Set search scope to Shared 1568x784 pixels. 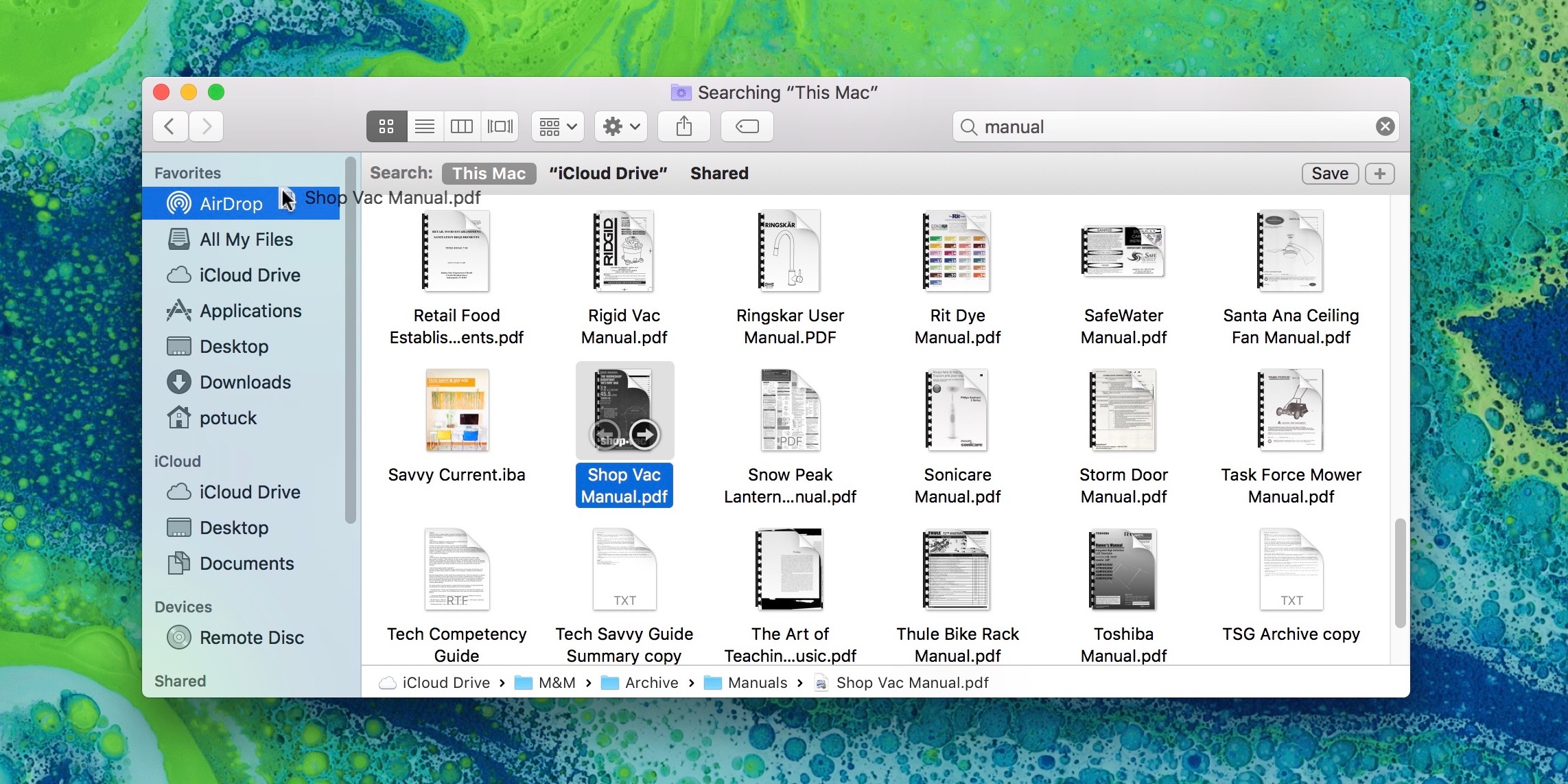[719, 174]
